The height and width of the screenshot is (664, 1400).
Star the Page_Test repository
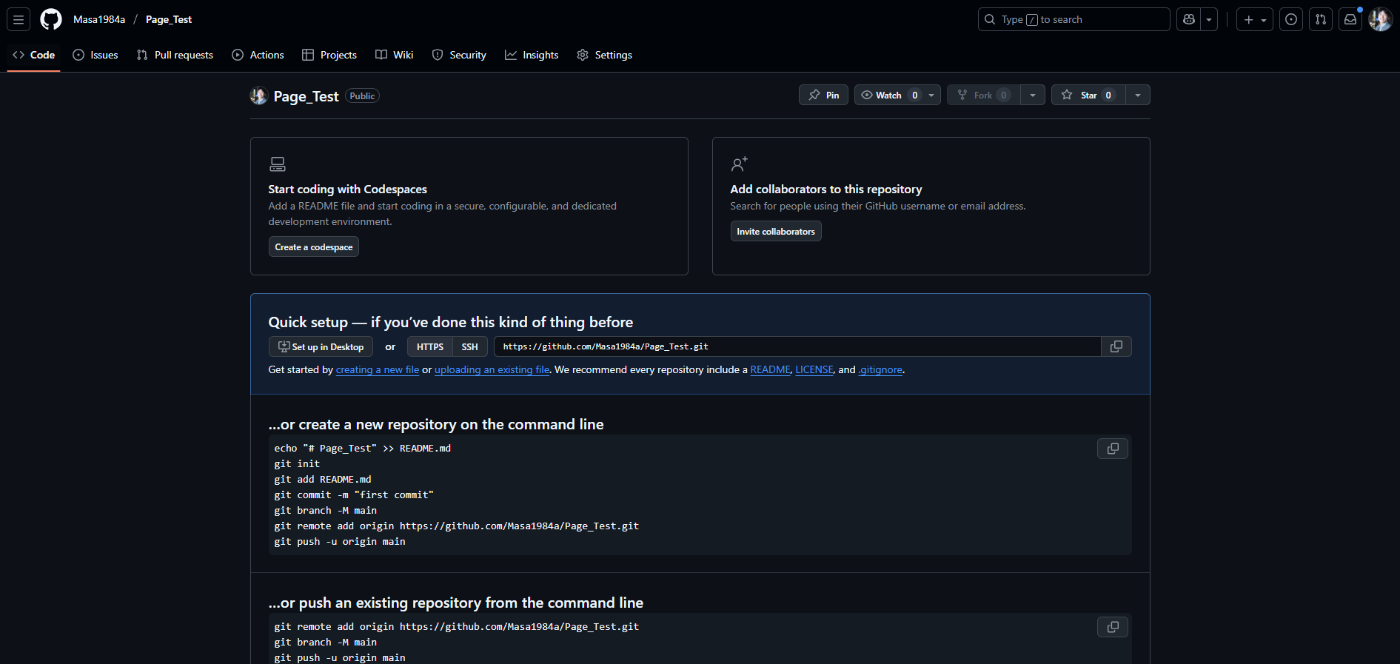[x=1088, y=95]
